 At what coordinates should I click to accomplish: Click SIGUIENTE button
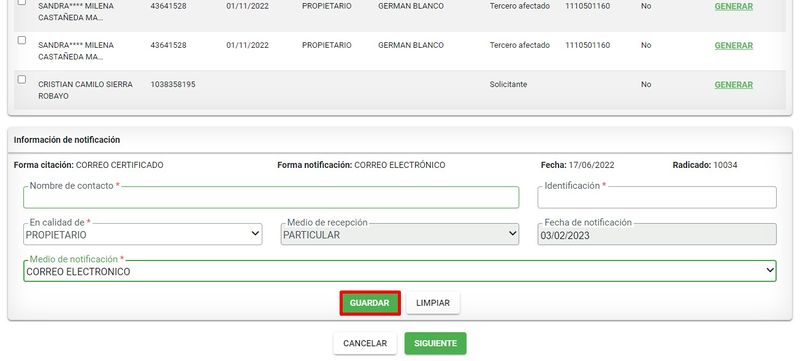point(435,344)
